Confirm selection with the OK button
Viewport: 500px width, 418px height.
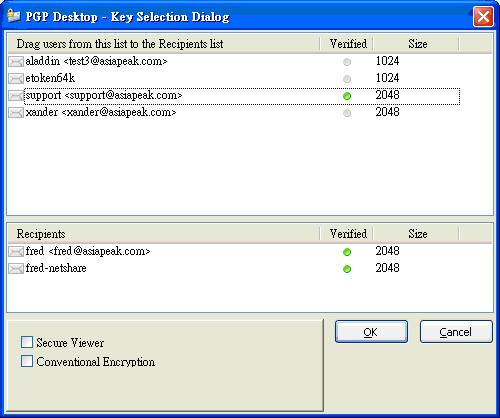(371, 332)
